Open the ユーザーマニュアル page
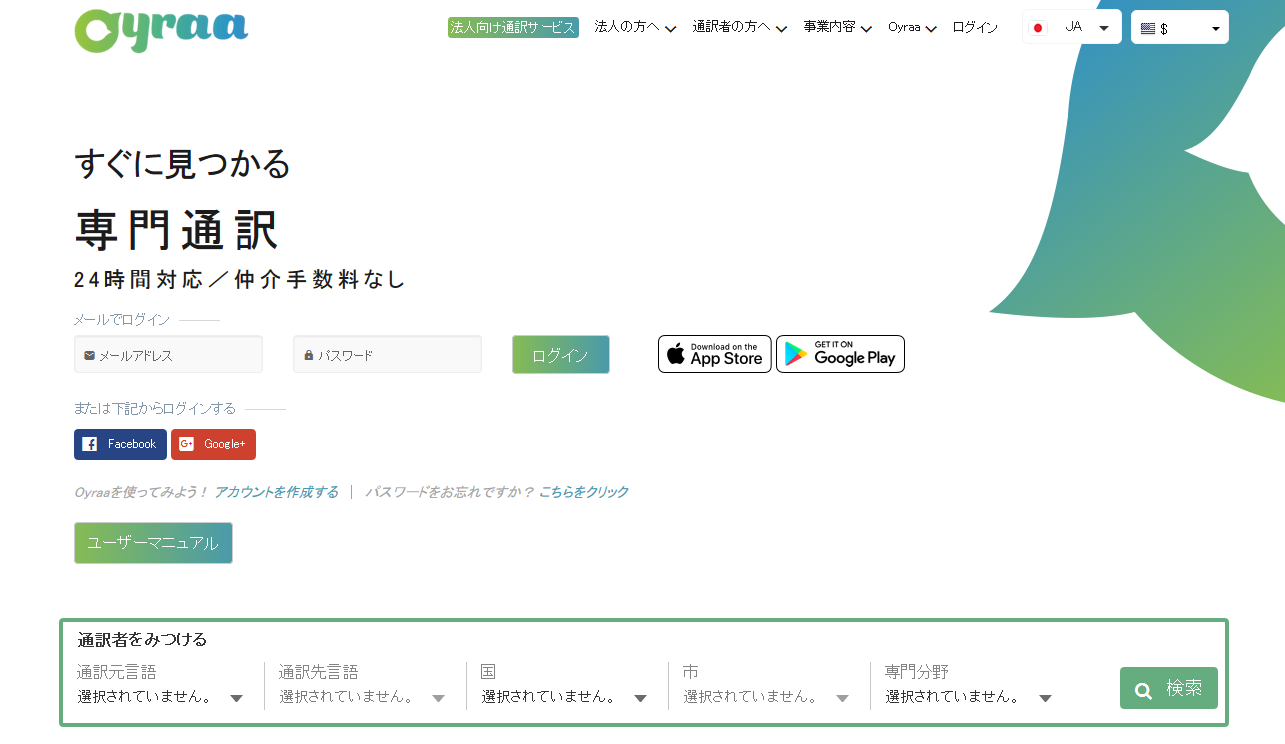 pyautogui.click(x=153, y=543)
